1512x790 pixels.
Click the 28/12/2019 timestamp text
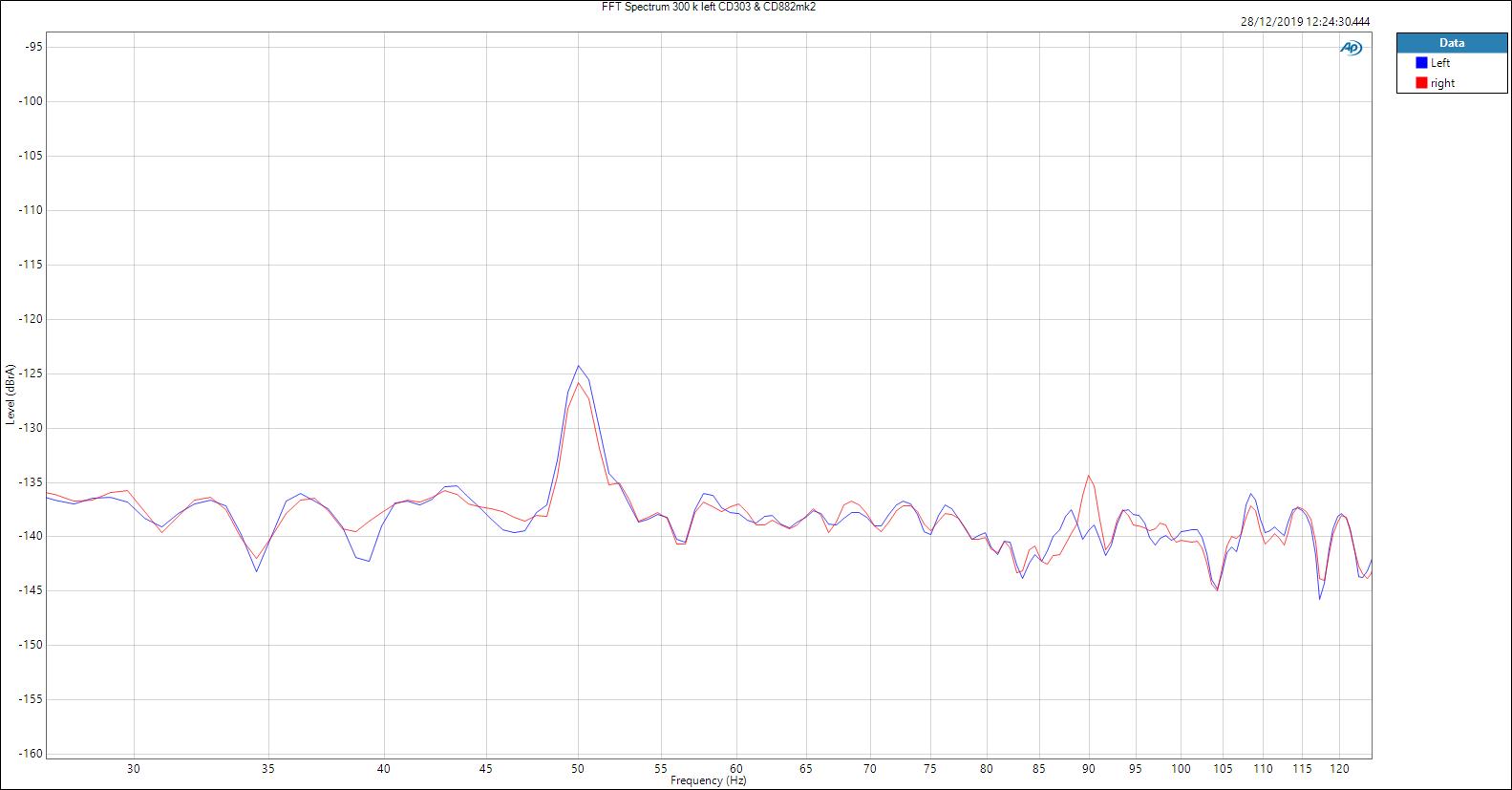point(1307,22)
